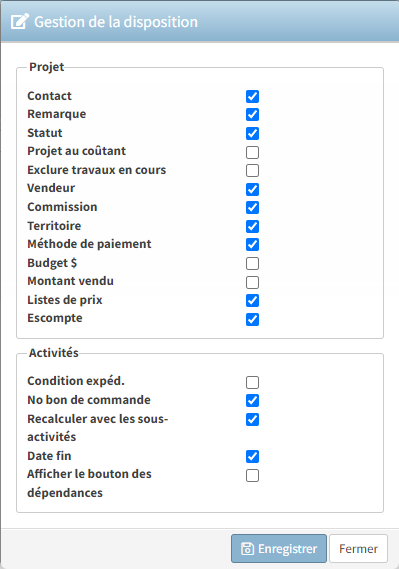Disable the Statut checkbox
Image resolution: width=399 pixels, height=569 pixels.
(252, 134)
